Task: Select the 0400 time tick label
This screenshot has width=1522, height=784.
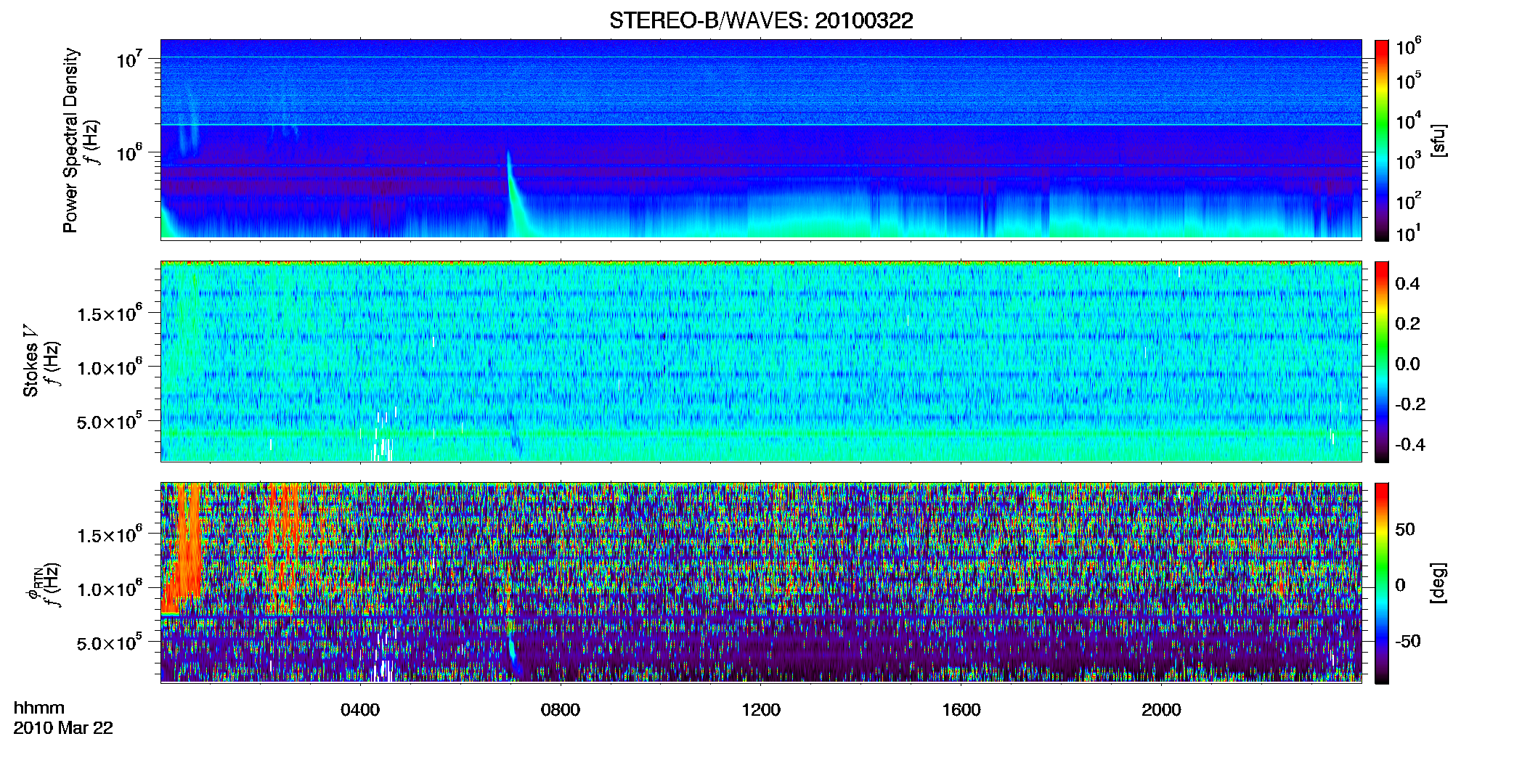Action: (360, 710)
